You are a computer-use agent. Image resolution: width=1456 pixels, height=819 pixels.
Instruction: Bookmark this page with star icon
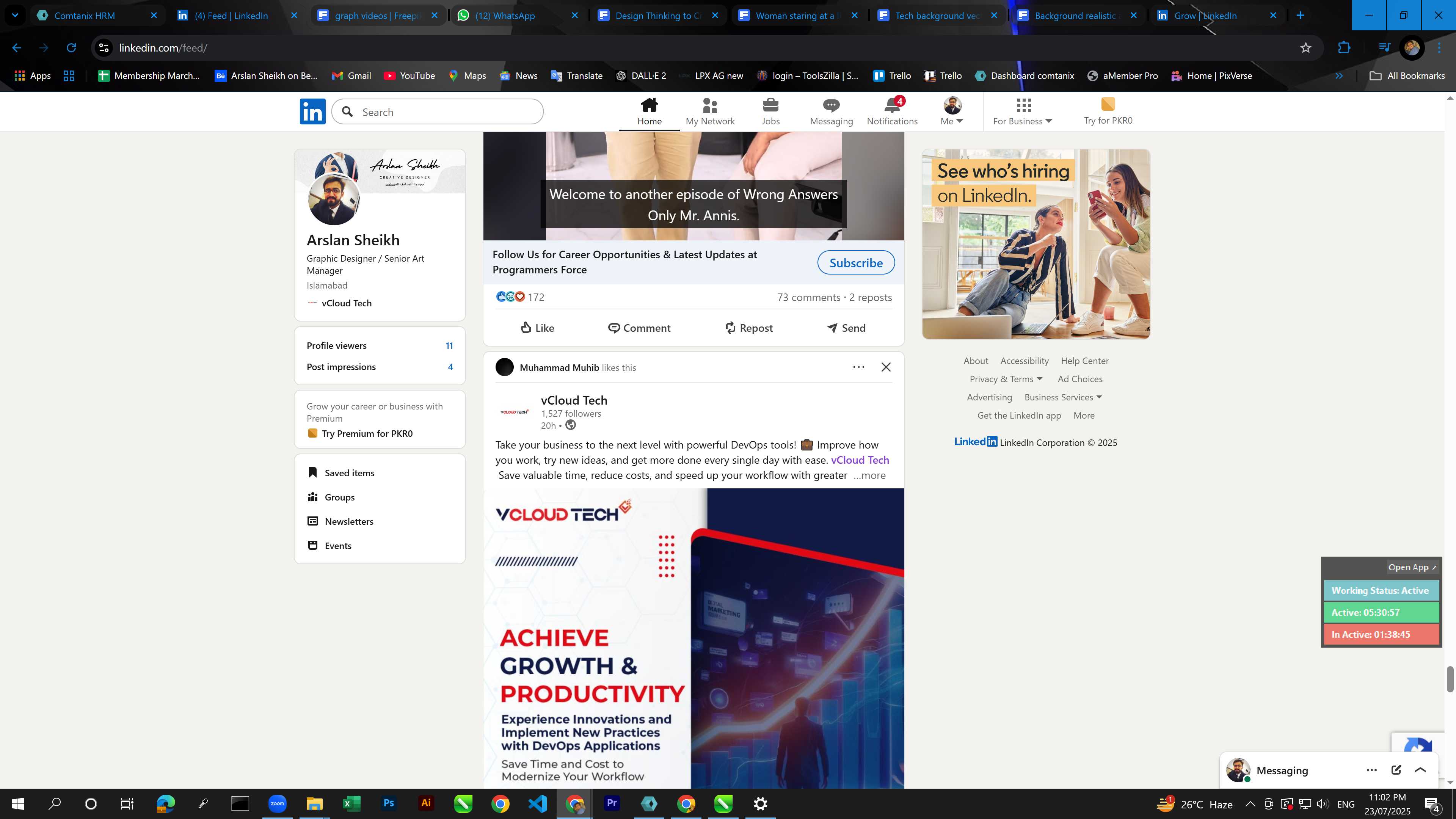(x=1305, y=48)
